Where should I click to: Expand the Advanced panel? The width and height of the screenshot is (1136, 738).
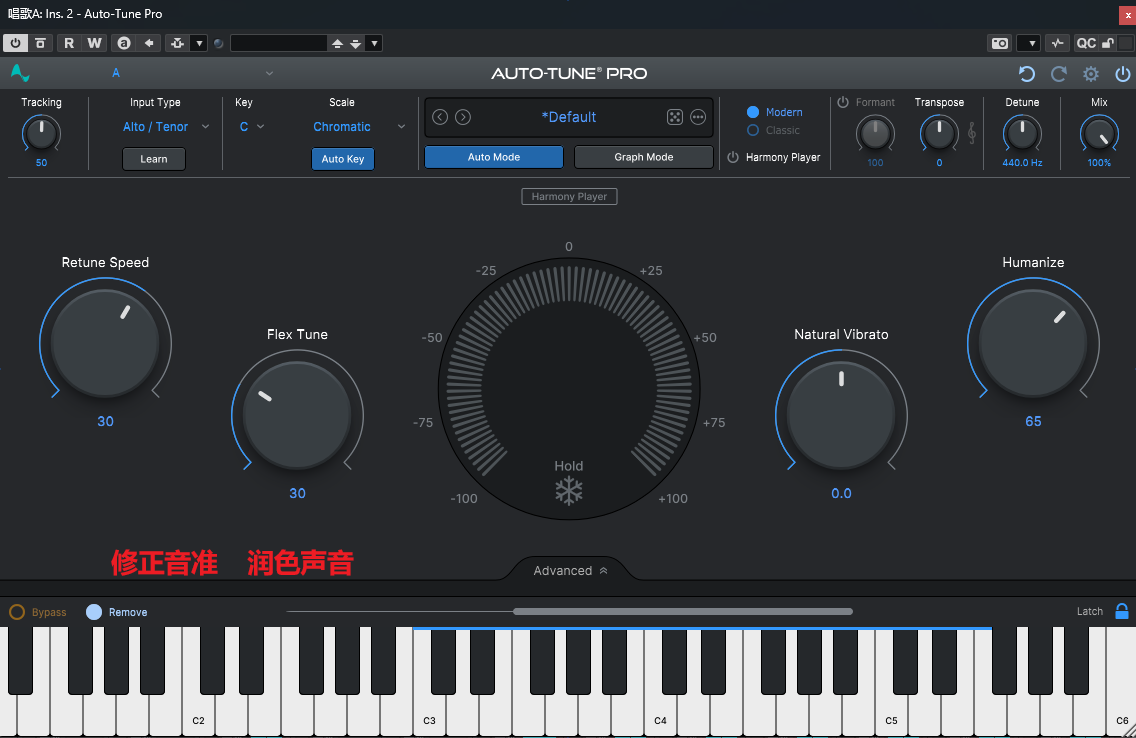(570, 571)
